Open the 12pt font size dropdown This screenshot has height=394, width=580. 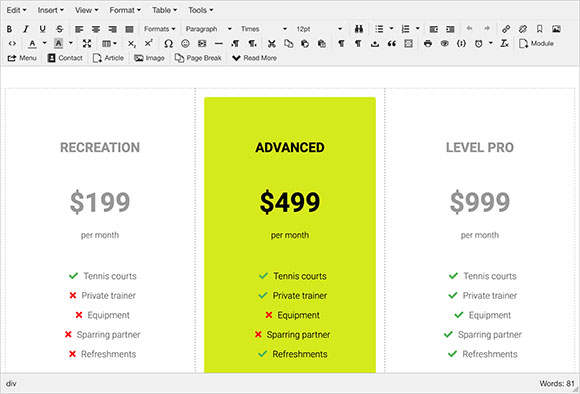(x=319, y=29)
